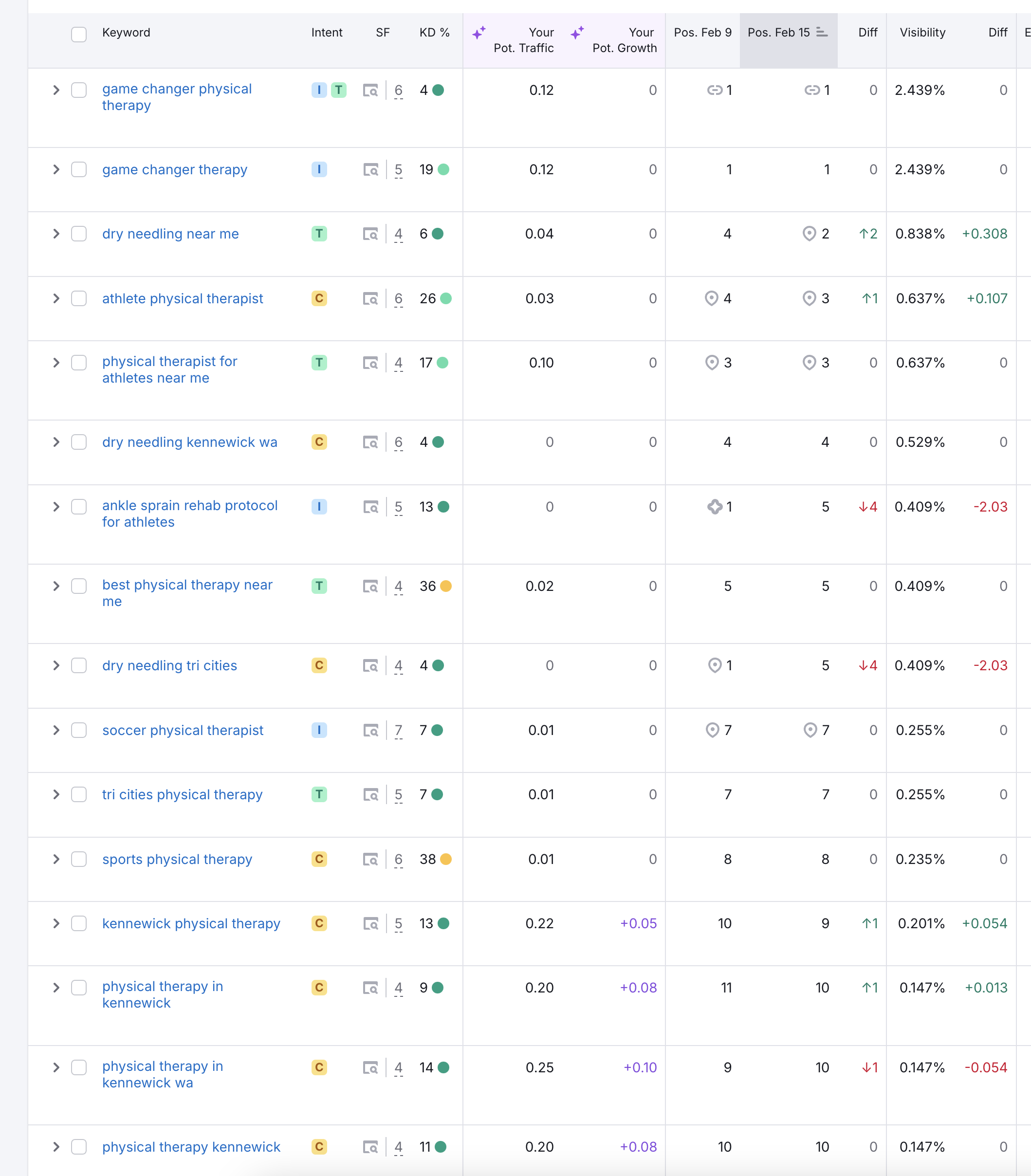Expand the "athlete physical therapist" row
The width and height of the screenshot is (1031, 1176).
(56, 298)
